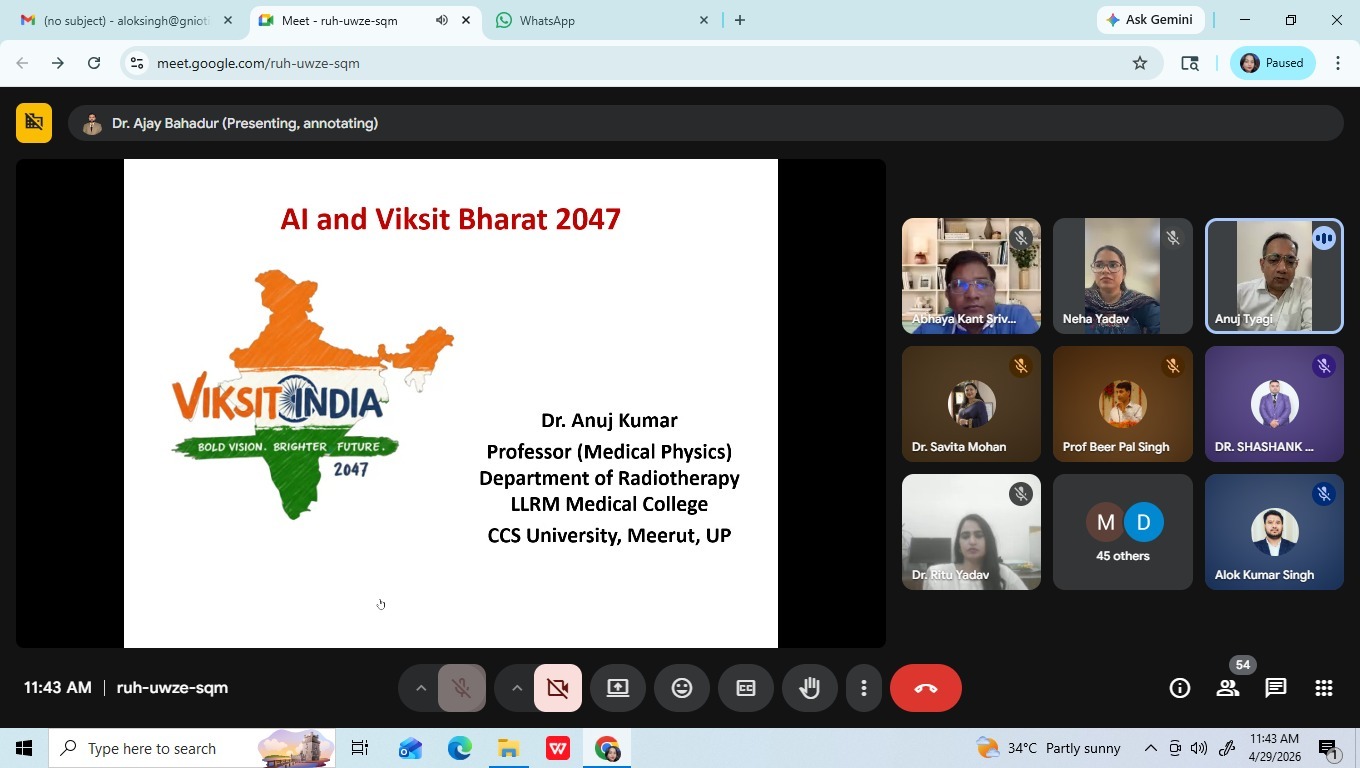Image resolution: width=1360 pixels, height=768 pixels.
Task: Select Neha Yadav's video tile
Action: click(x=1123, y=276)
